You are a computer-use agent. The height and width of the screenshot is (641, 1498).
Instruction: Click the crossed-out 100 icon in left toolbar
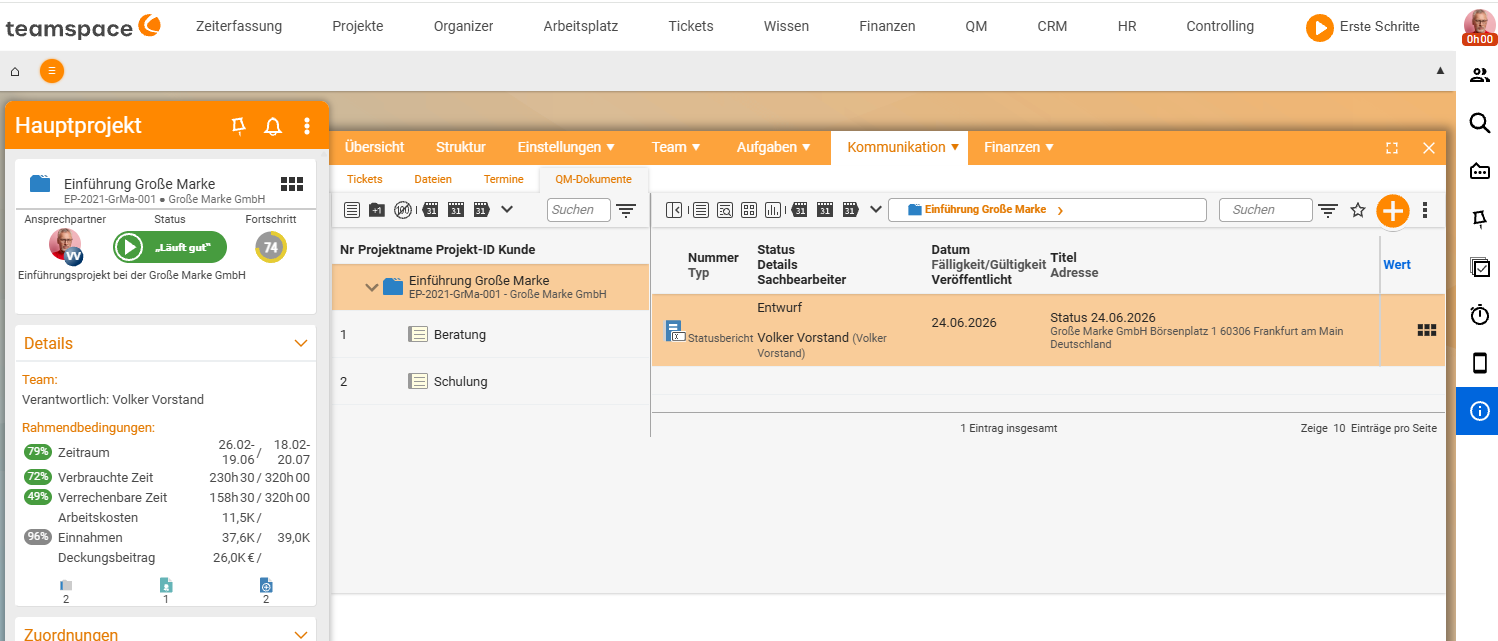point(402,210)
